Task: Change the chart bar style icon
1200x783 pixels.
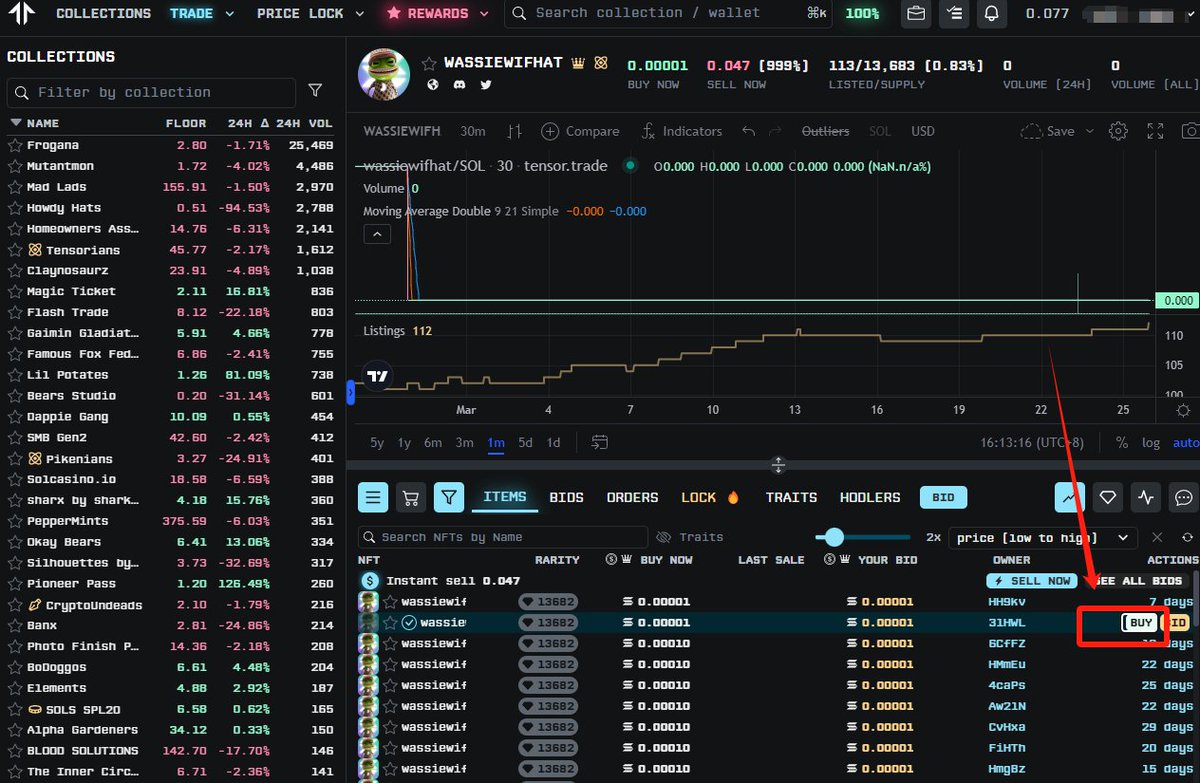Action: coord(515,131)
